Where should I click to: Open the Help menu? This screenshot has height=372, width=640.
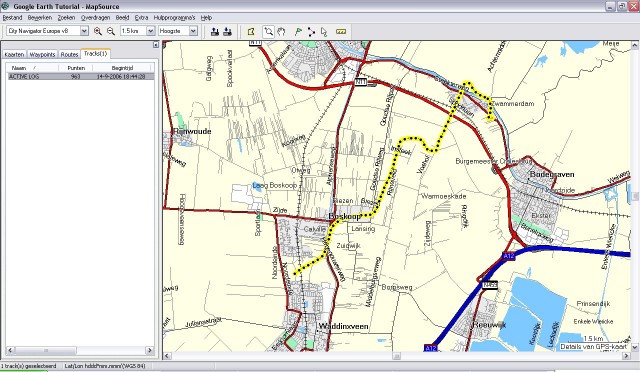click(206, 18)
